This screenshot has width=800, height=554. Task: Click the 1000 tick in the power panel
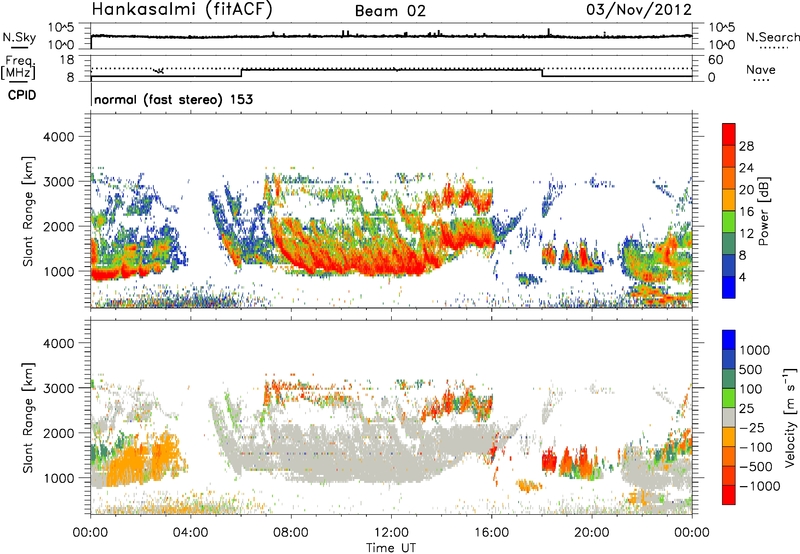coord(58,271)
